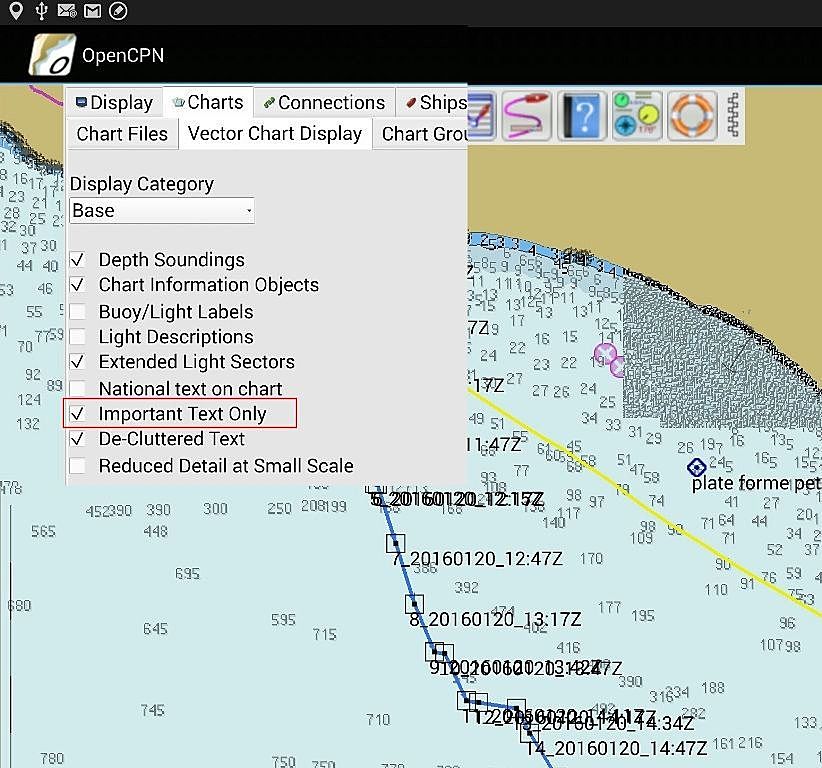Open the Route and Mark Manager toolbar icon
This screenshot has width=822, height=768.
[482, 116]
